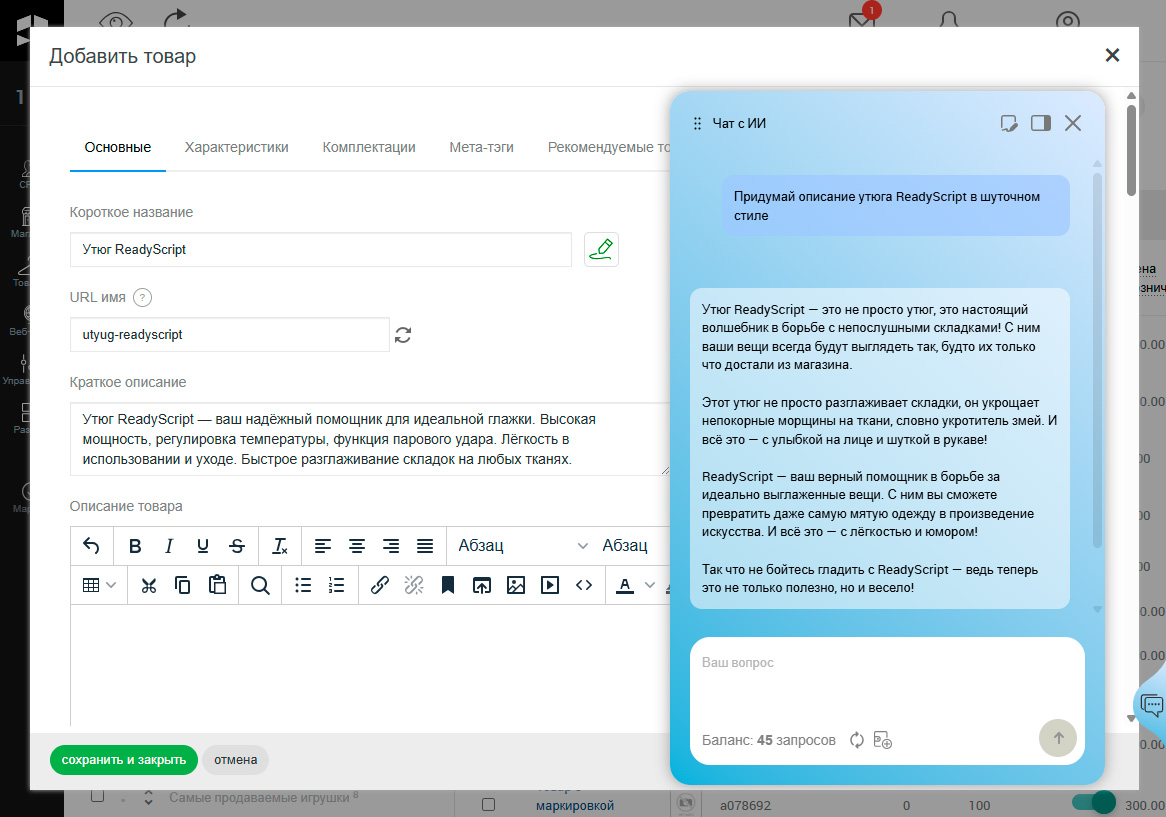
Task: Toggle strikethrough formatting
Action: coord(236,546)
